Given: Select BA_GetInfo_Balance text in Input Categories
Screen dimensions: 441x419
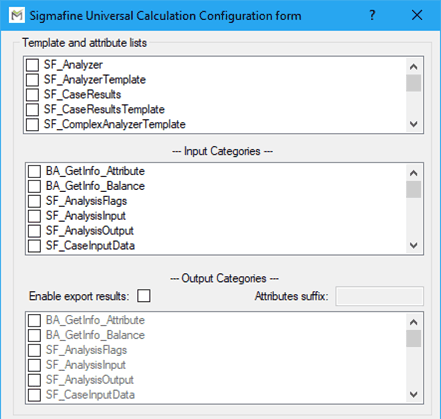Looking at the screenshot, I should point(95,186).
